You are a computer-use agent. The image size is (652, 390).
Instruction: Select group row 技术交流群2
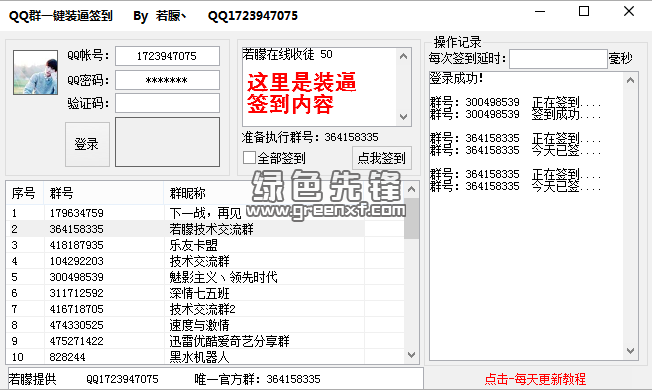point(205,309)
